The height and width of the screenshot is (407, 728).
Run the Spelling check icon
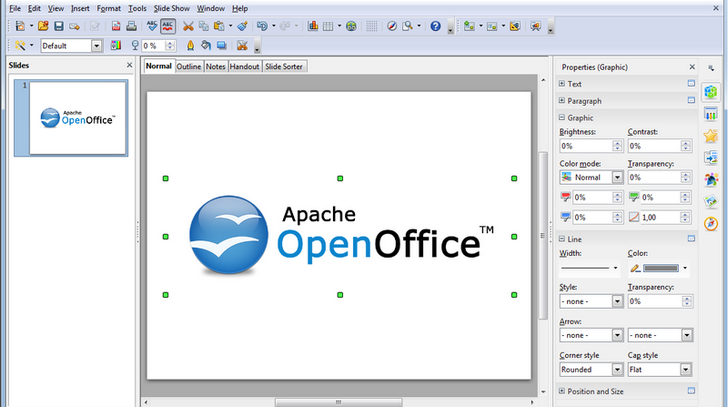coord(152,26)
